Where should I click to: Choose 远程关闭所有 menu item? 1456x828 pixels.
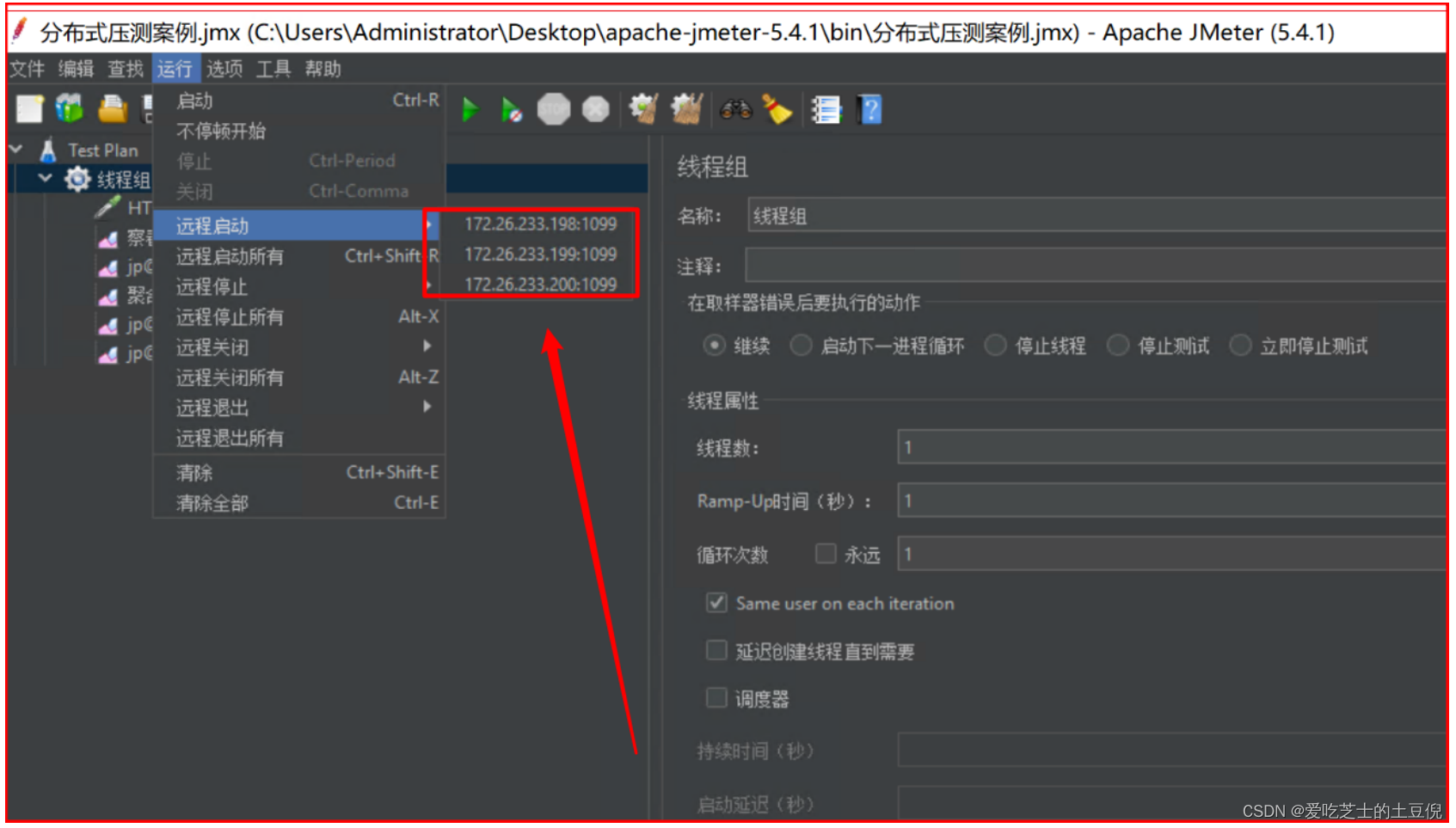pos(299,377)
